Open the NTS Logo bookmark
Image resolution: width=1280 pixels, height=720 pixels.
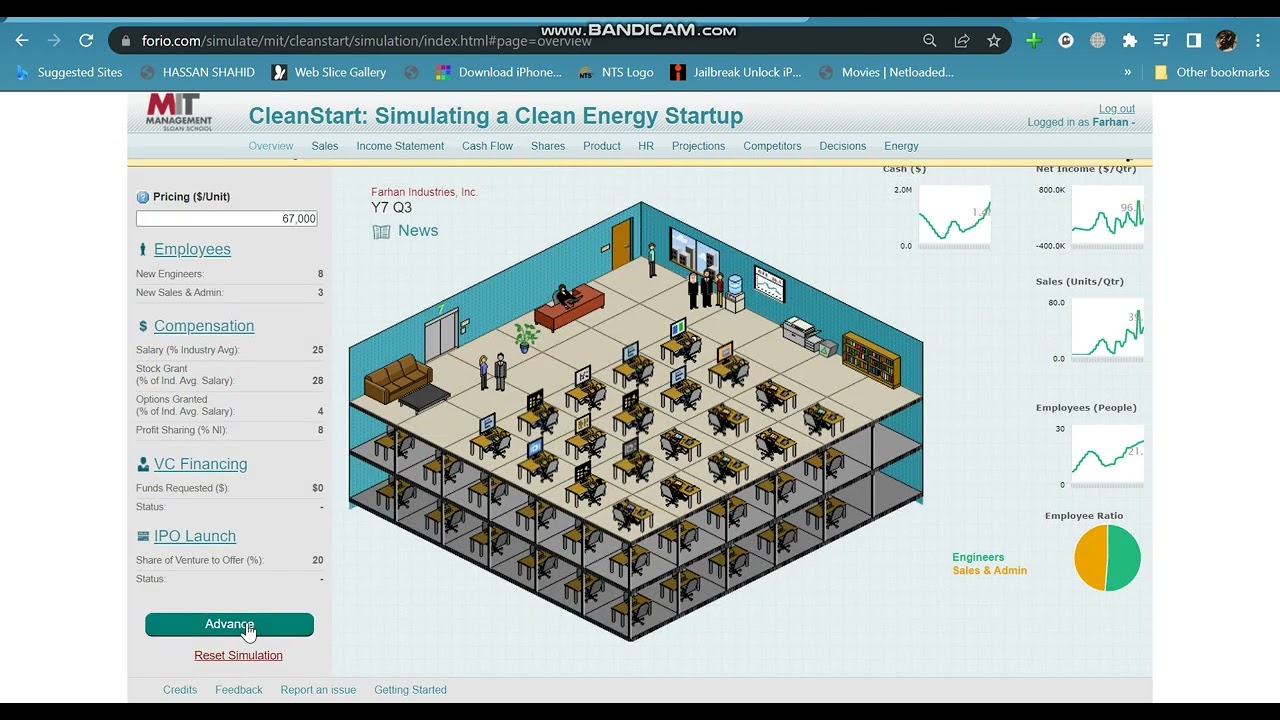pos(616,72)
